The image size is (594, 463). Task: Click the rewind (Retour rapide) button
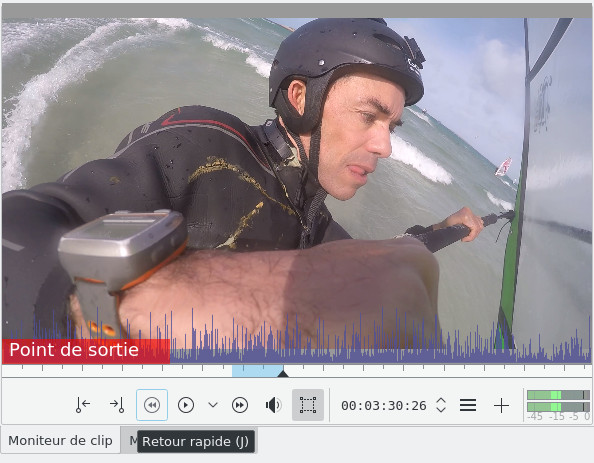[x=152, y=405]
